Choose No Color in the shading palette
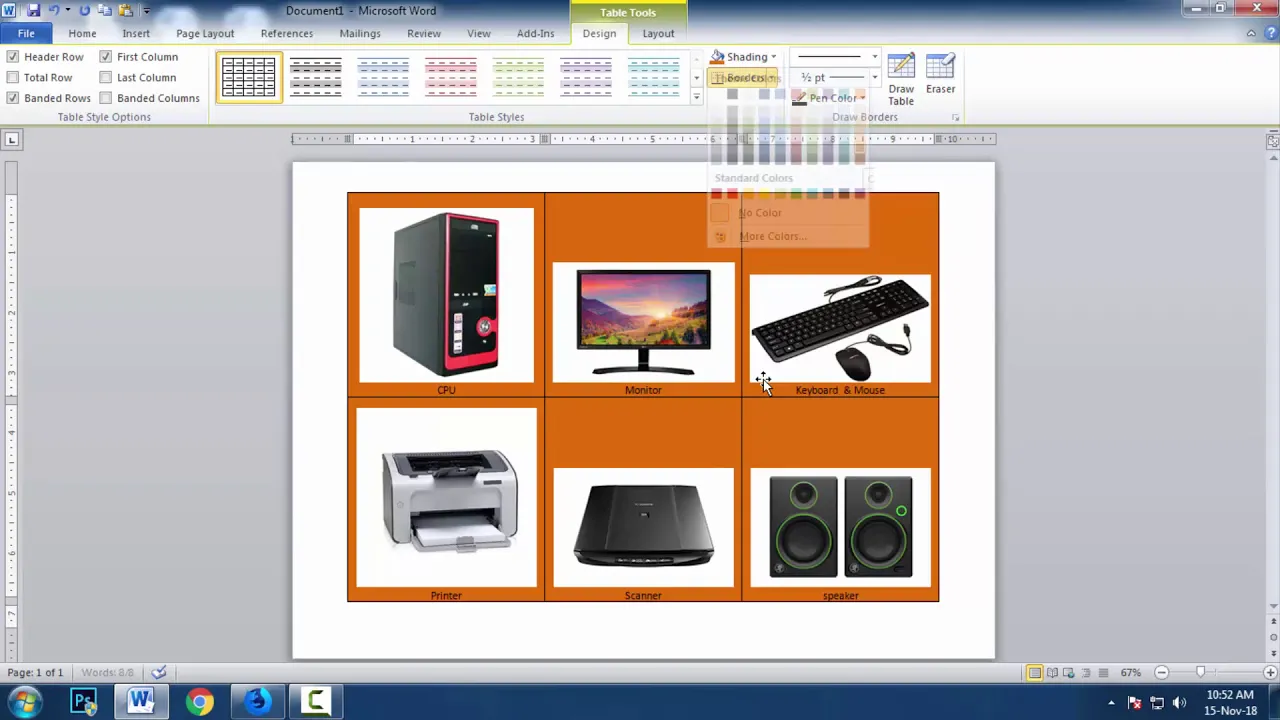Screen dimensions: 1280x720 (x=760, y=213)
